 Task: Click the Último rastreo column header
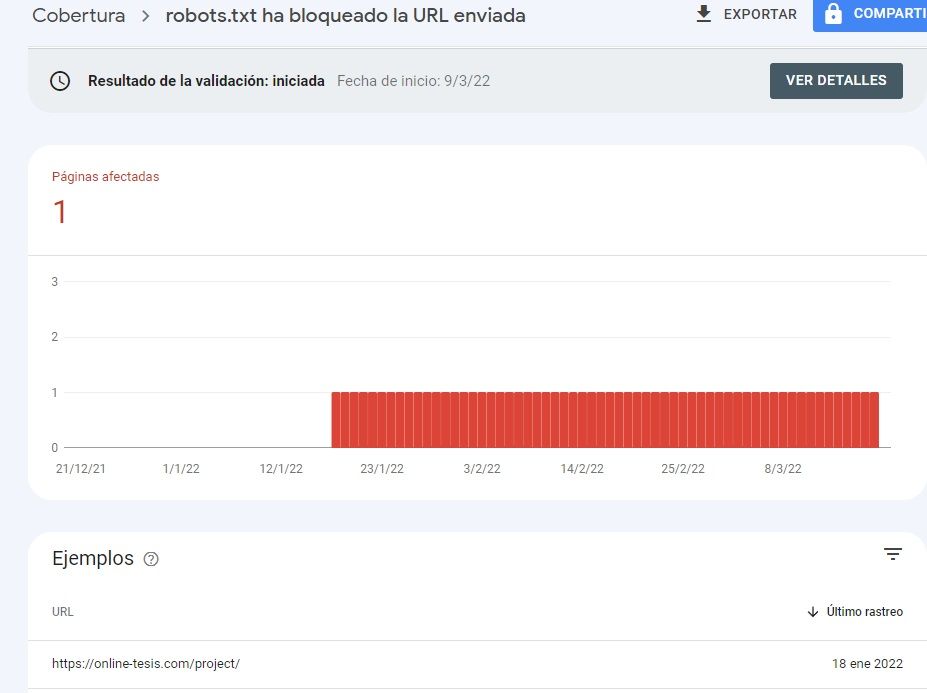pyautogui.click(x=864, y=612)
